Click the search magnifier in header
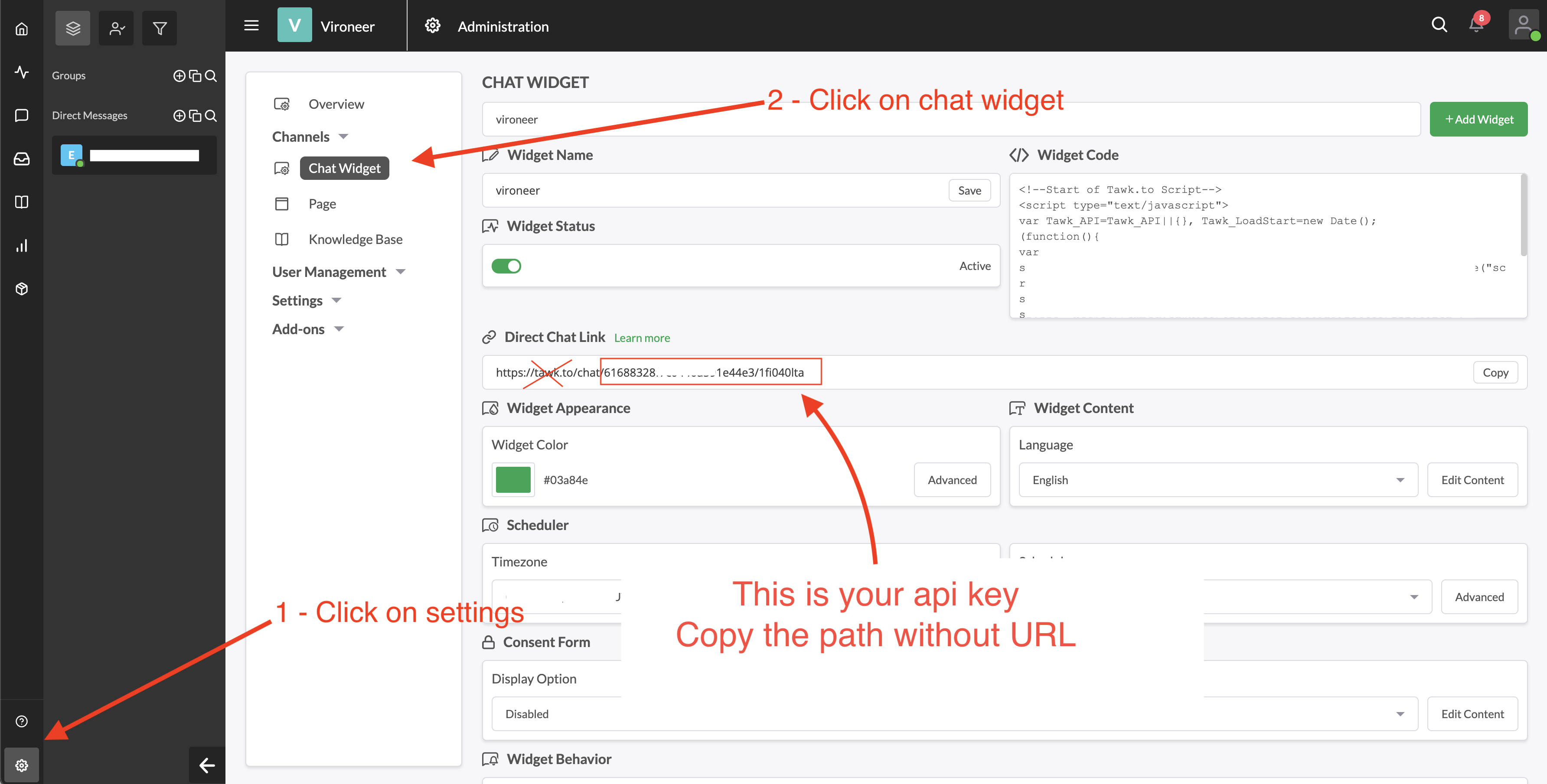The width and height of the screenshot is (1547, 784). [x=1439, y=25]
